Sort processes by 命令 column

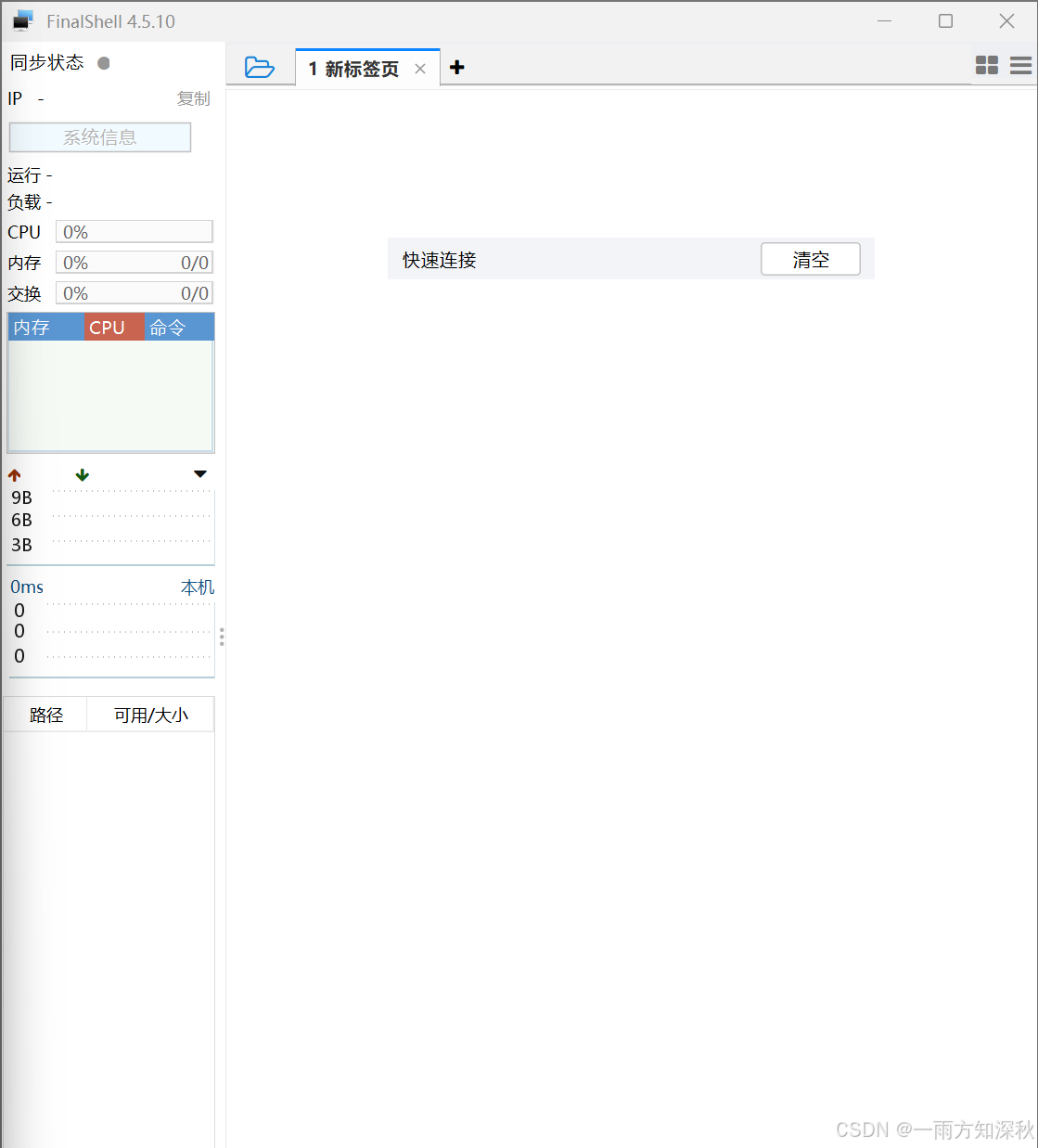[179, 328]
